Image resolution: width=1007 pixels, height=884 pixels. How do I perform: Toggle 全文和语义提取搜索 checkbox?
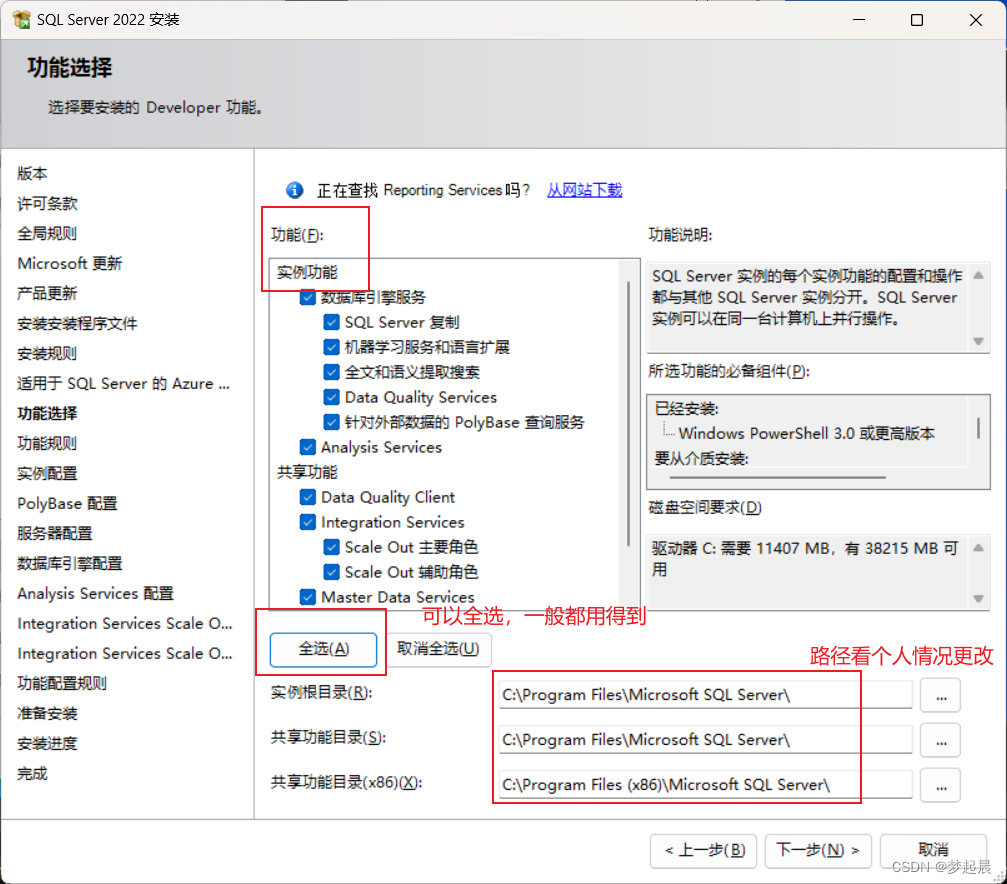tap(331, 372)
